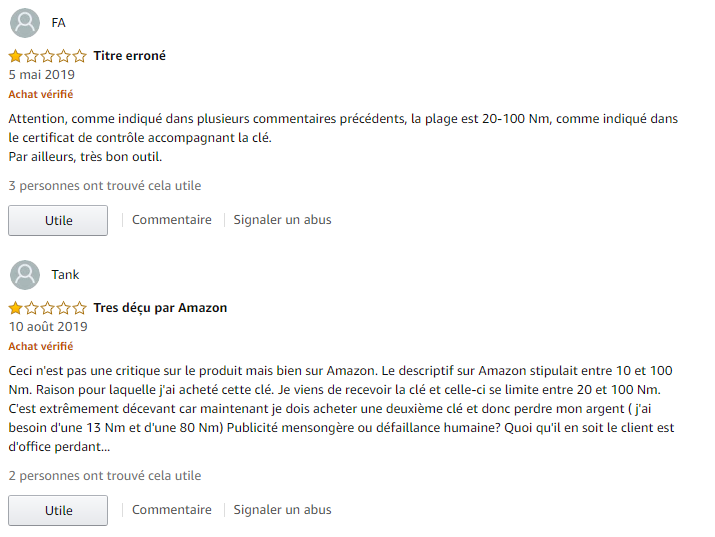The image size is (715, 537).
Task: Select Signaler un abus on FA's review
Action: click(282, 220)
